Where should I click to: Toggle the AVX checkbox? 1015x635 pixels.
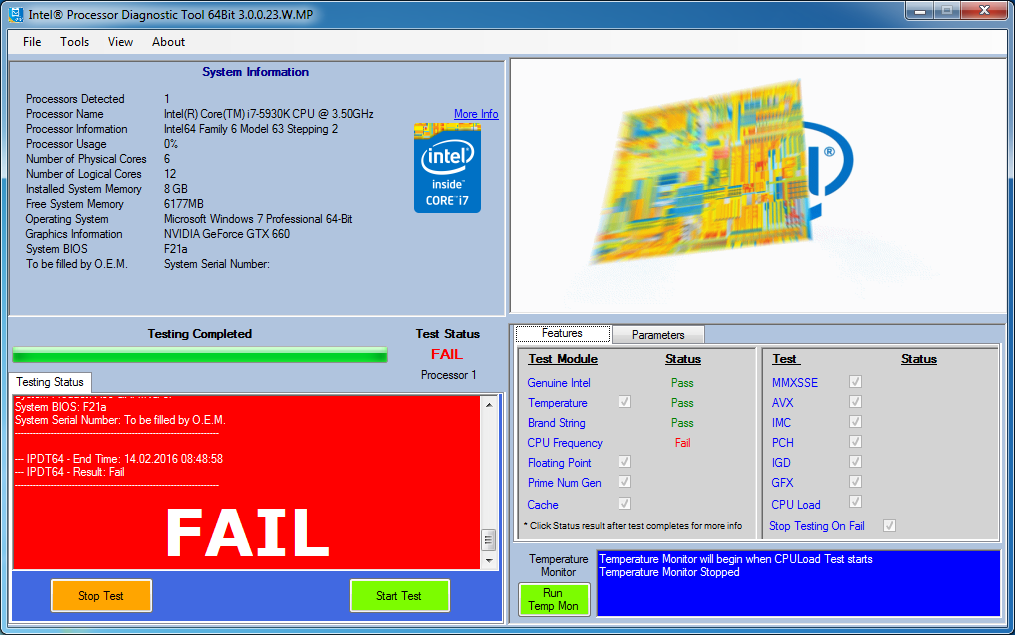855,402
